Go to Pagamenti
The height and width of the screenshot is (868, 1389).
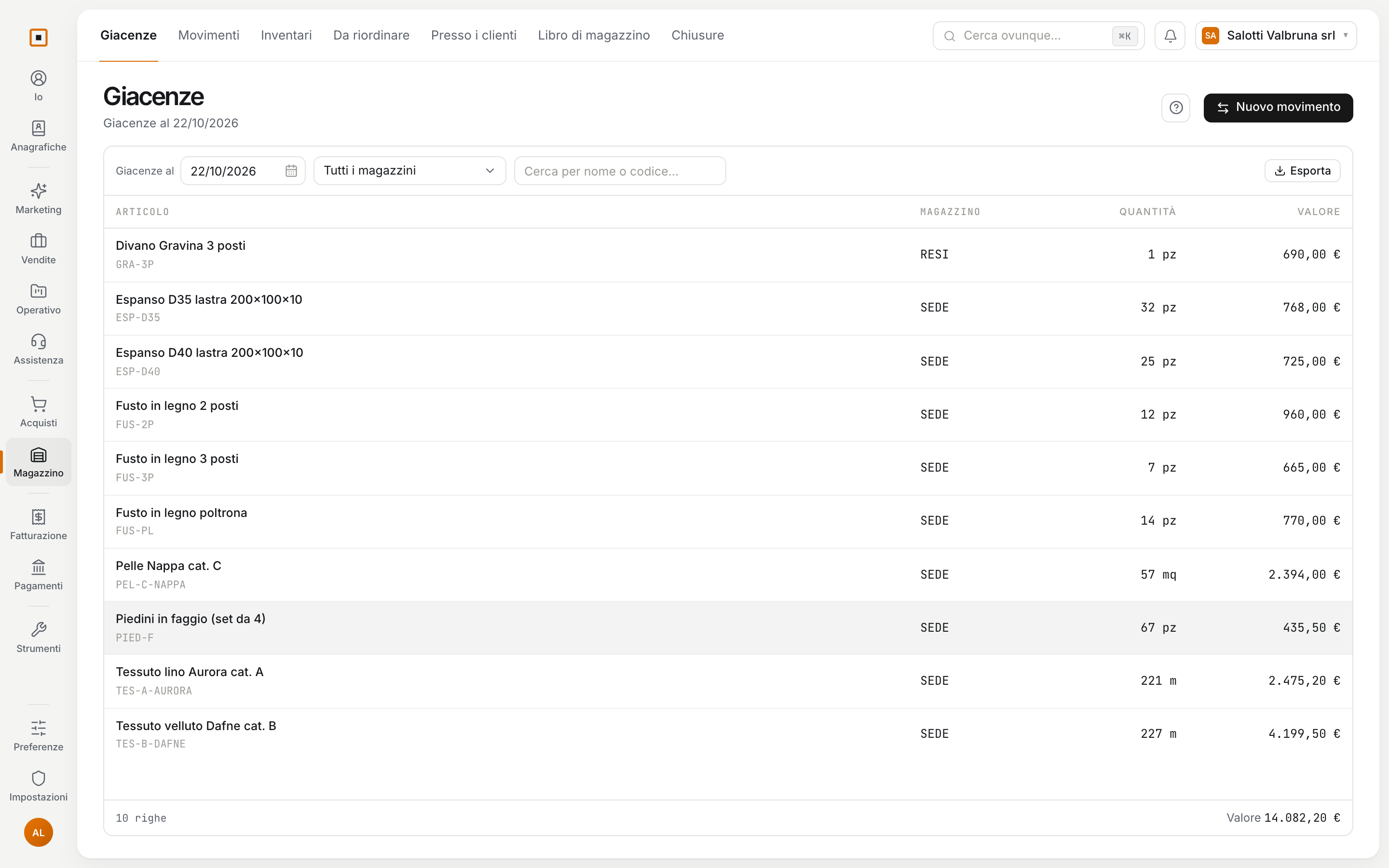[x=39, y=575]
